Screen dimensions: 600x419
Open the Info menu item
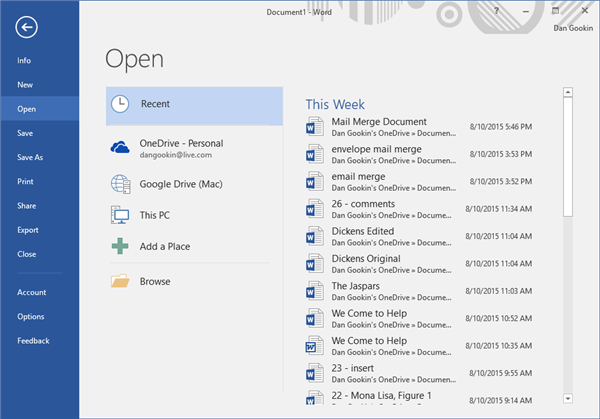24,61
